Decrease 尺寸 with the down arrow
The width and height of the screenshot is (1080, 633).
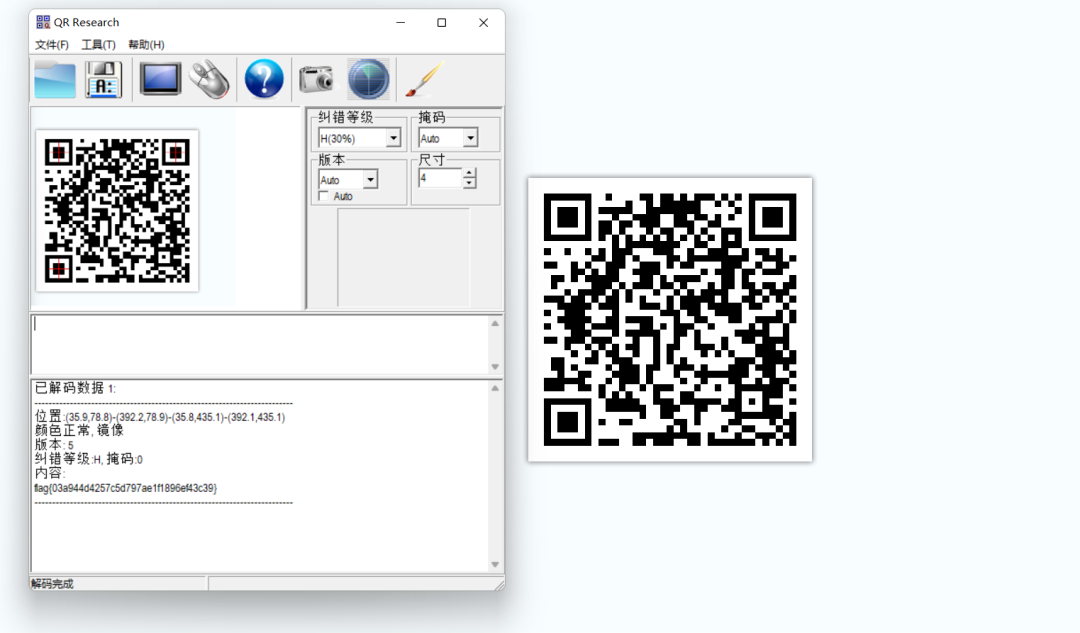point(469,183)
